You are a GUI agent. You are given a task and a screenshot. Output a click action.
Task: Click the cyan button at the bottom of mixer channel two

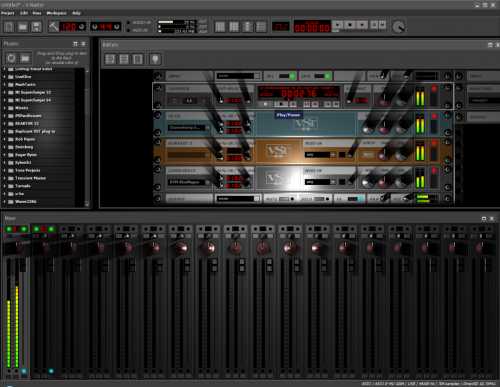51,371
